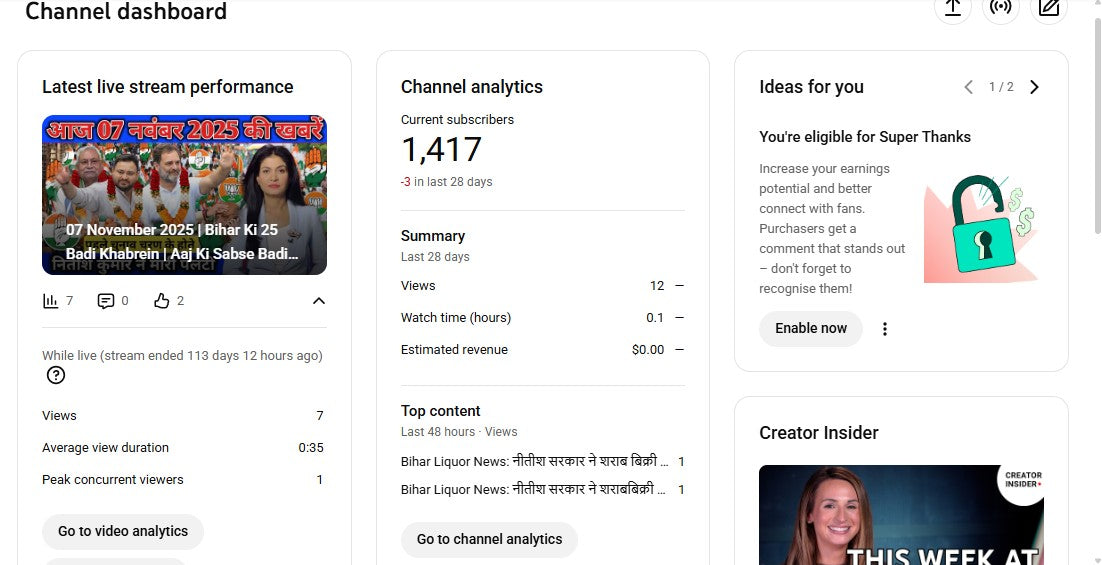This screenshot has width=1102, height=565.
Task: Open the create post icon
Action: point(1048,8)
